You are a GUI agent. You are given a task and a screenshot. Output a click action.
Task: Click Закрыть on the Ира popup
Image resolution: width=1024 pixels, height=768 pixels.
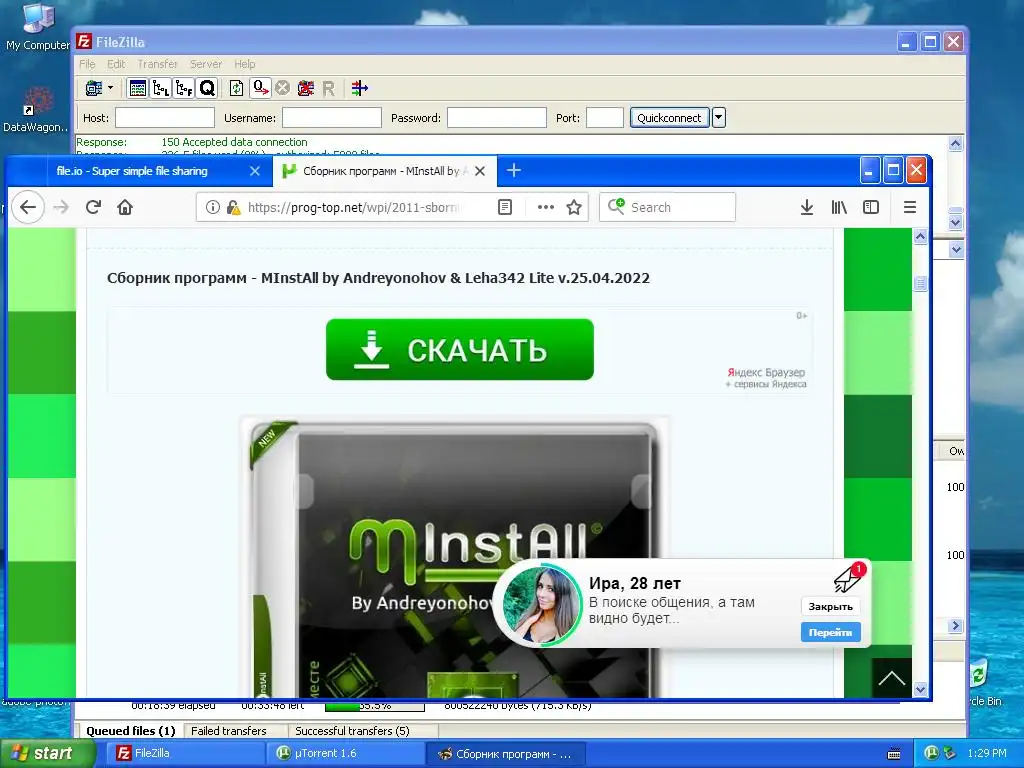pyautogui.click(x=831, y=607)
